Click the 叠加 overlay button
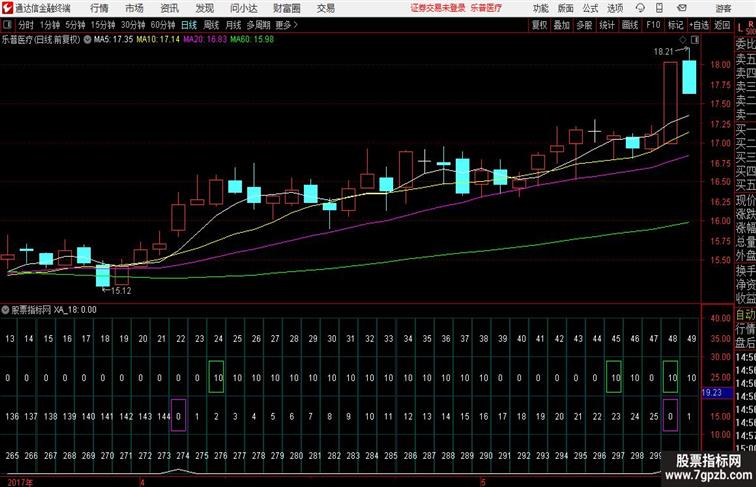 562,25
